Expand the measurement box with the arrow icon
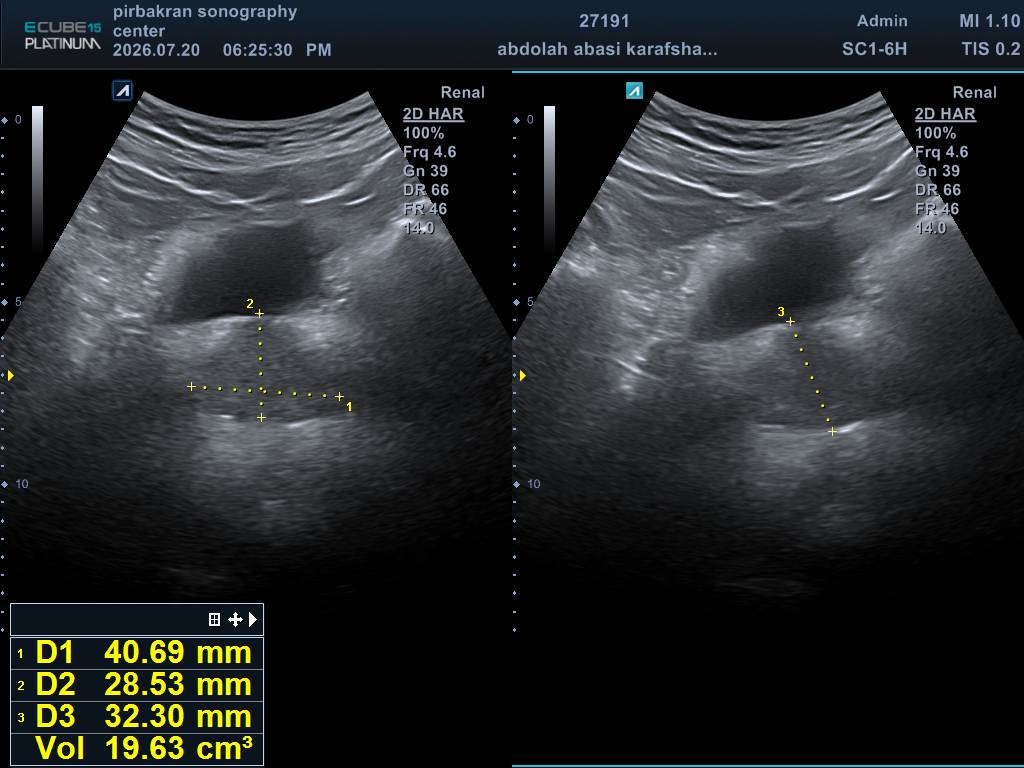 (x=253, y=619)
